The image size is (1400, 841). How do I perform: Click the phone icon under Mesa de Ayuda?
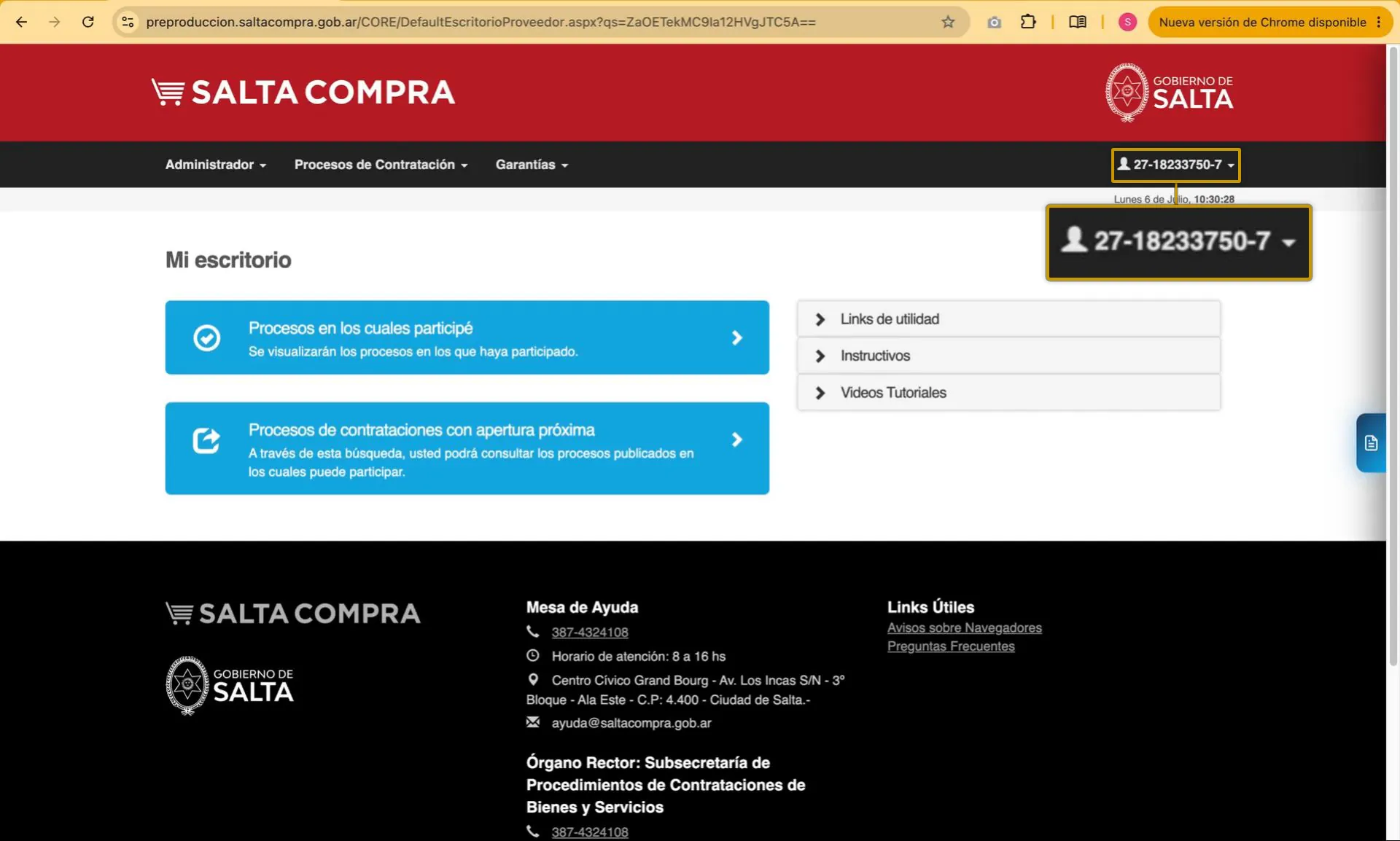[533, 631]
